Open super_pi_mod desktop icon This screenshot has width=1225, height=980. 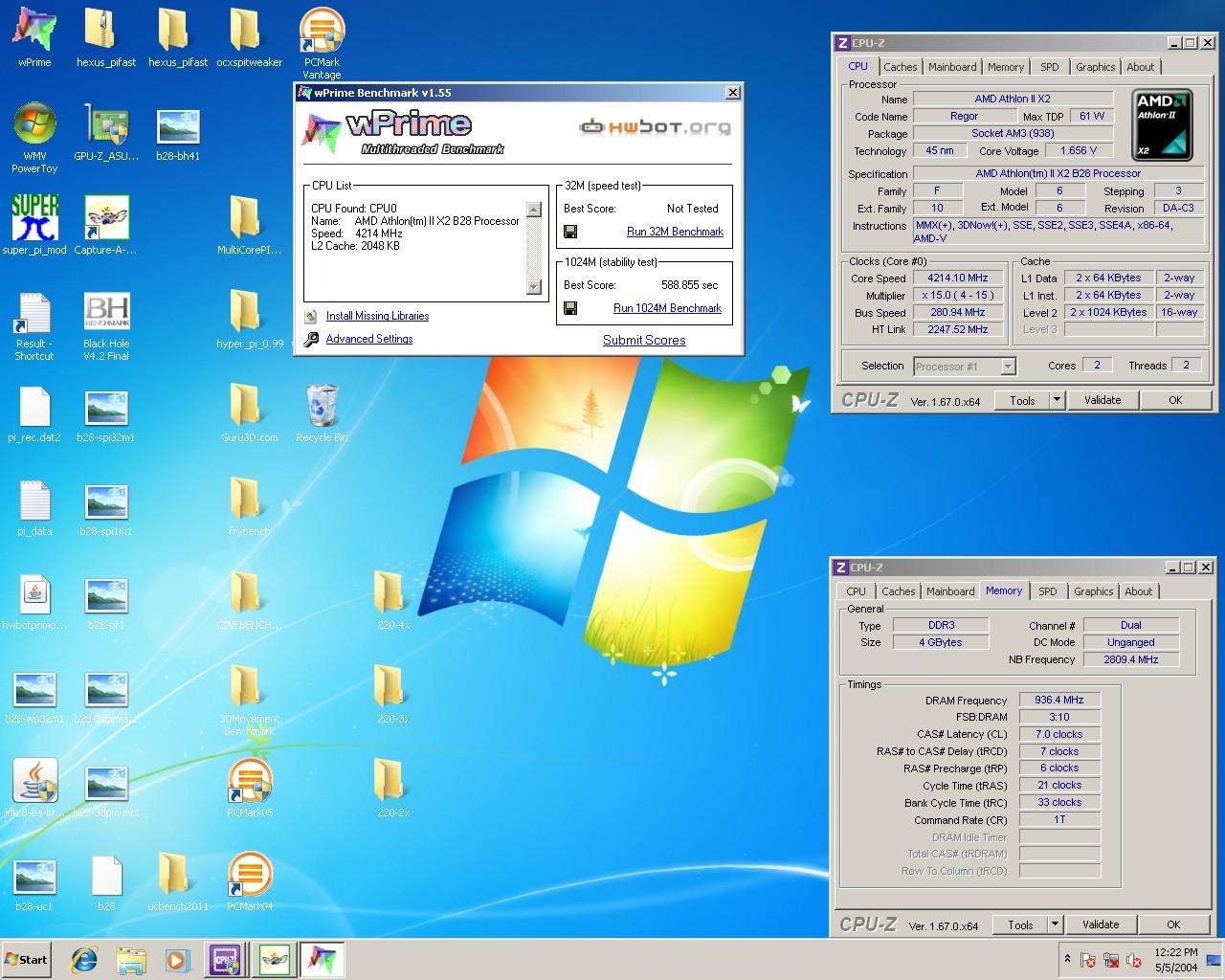(x=34, y=225)
